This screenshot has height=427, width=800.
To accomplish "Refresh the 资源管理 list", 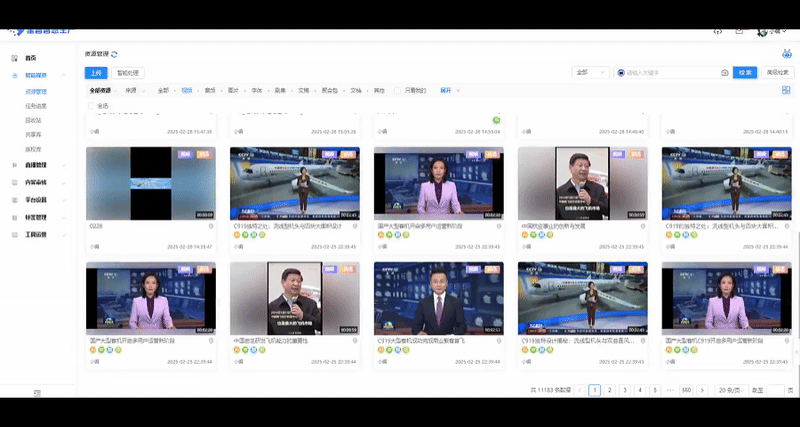I will tap(115, 54).
